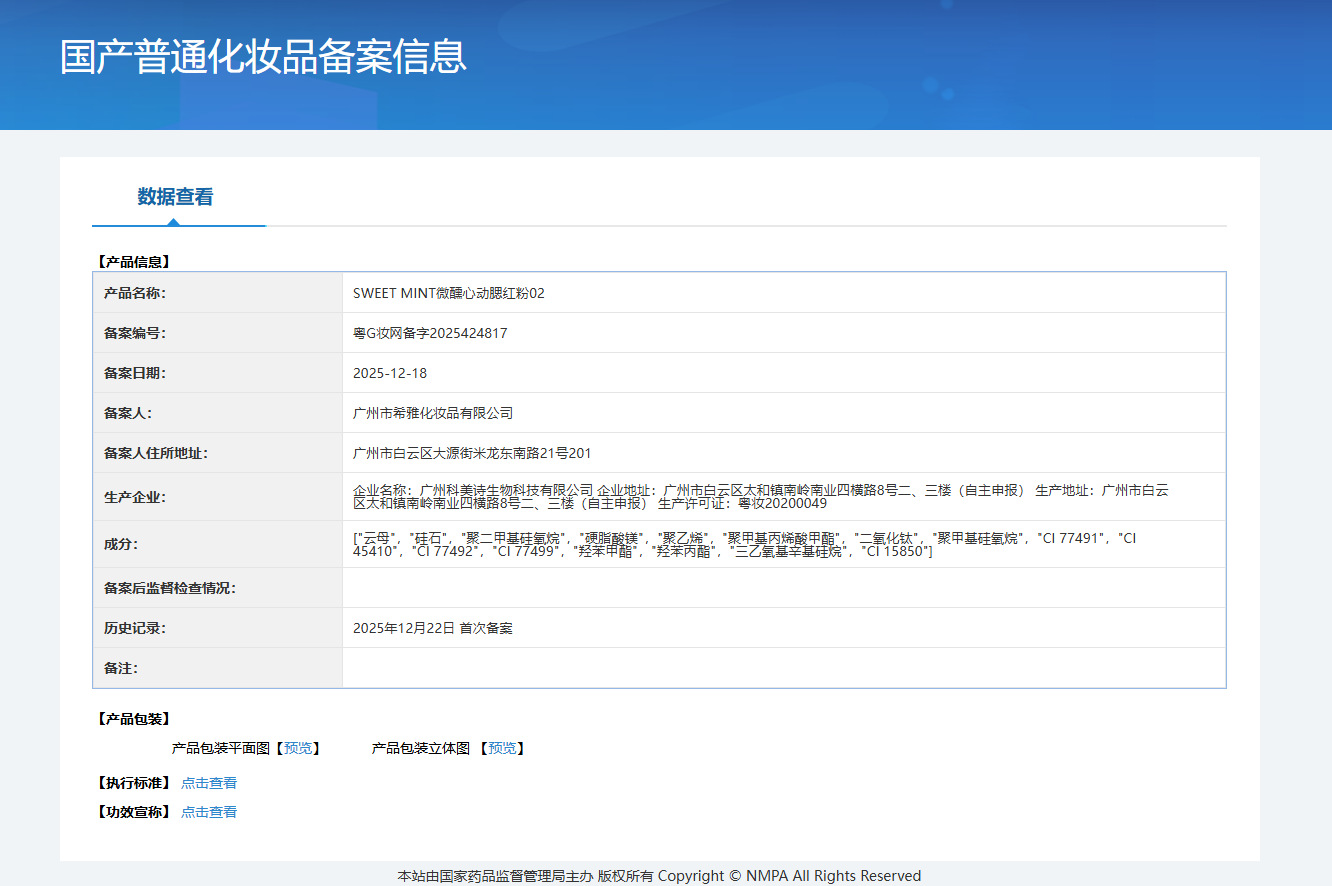Image resolution: width=1332 pixels, height=886 pixels.
Task: Click the 产品名称: label cell
Action: click(218, 293)
